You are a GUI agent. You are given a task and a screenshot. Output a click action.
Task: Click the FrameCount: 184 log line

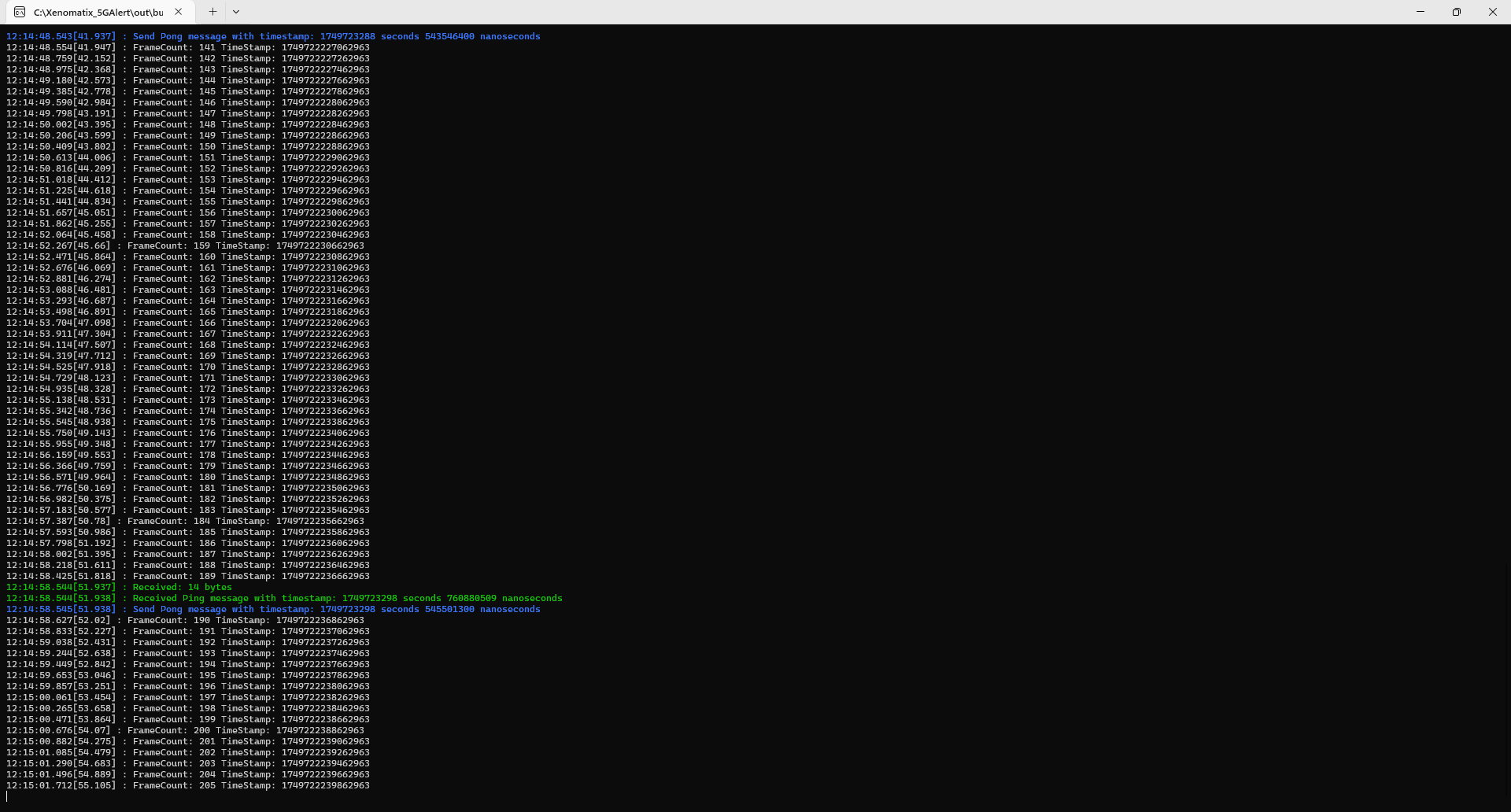point(245,521)
